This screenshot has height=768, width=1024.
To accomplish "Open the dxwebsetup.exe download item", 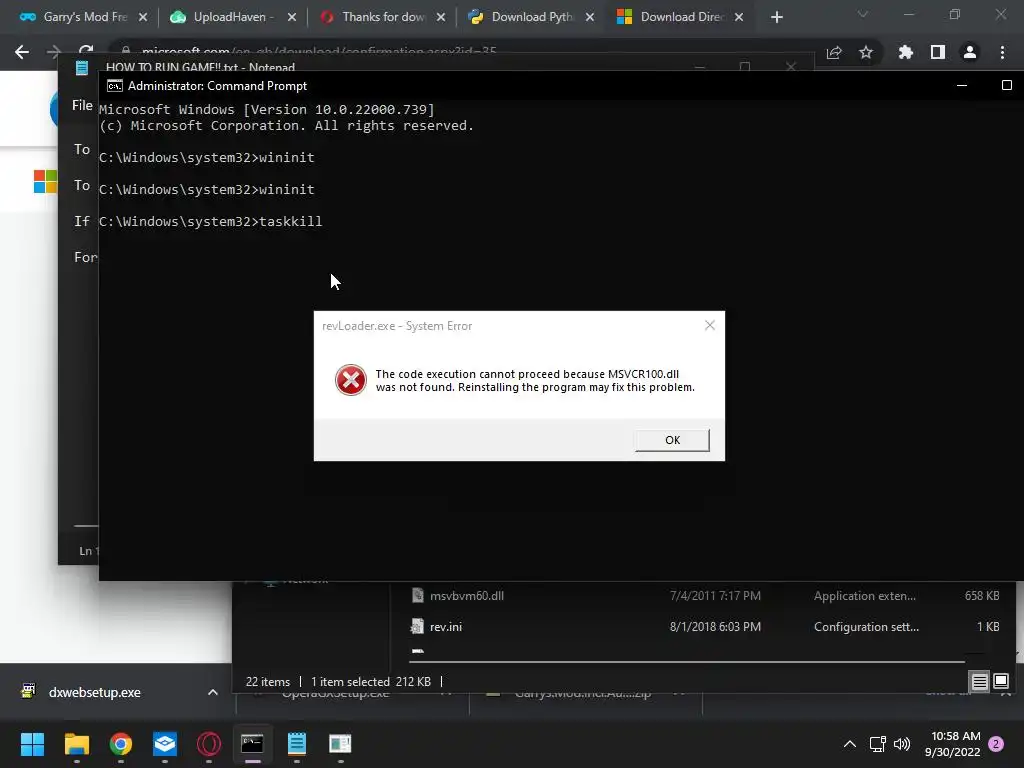I will pos(95,692).
